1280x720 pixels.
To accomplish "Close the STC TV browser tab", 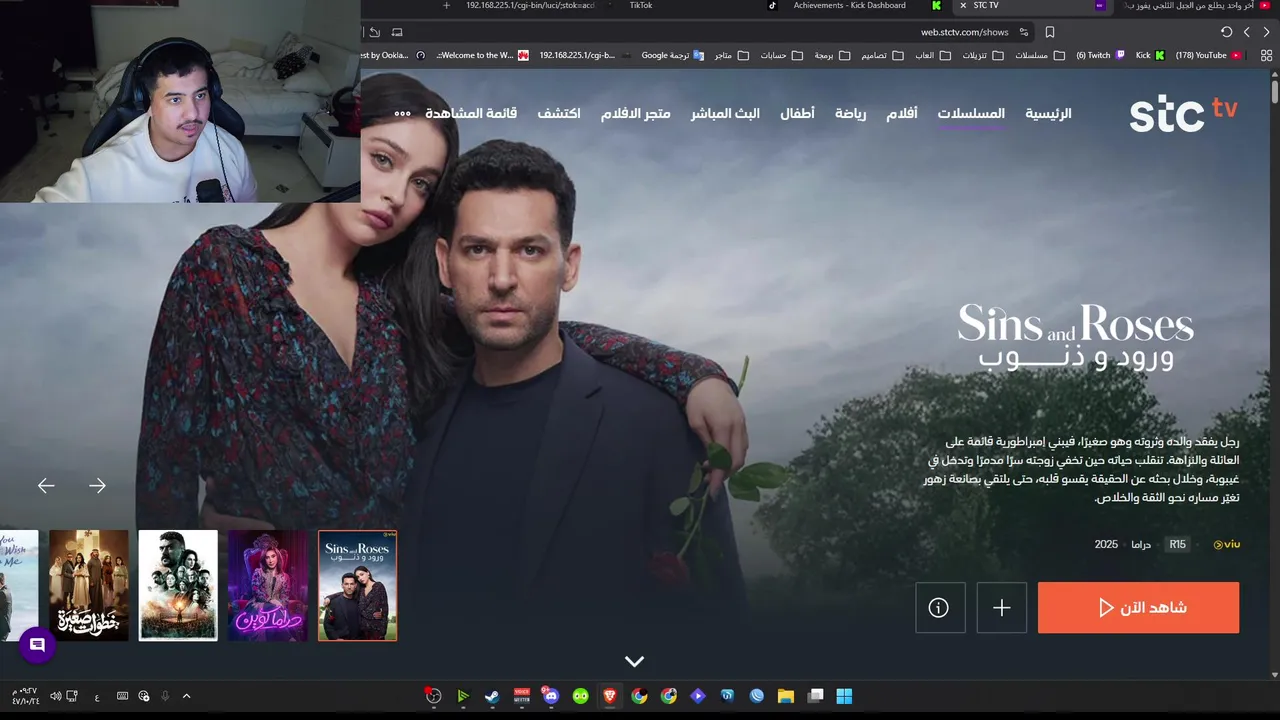I will click(x=963, y=5).
